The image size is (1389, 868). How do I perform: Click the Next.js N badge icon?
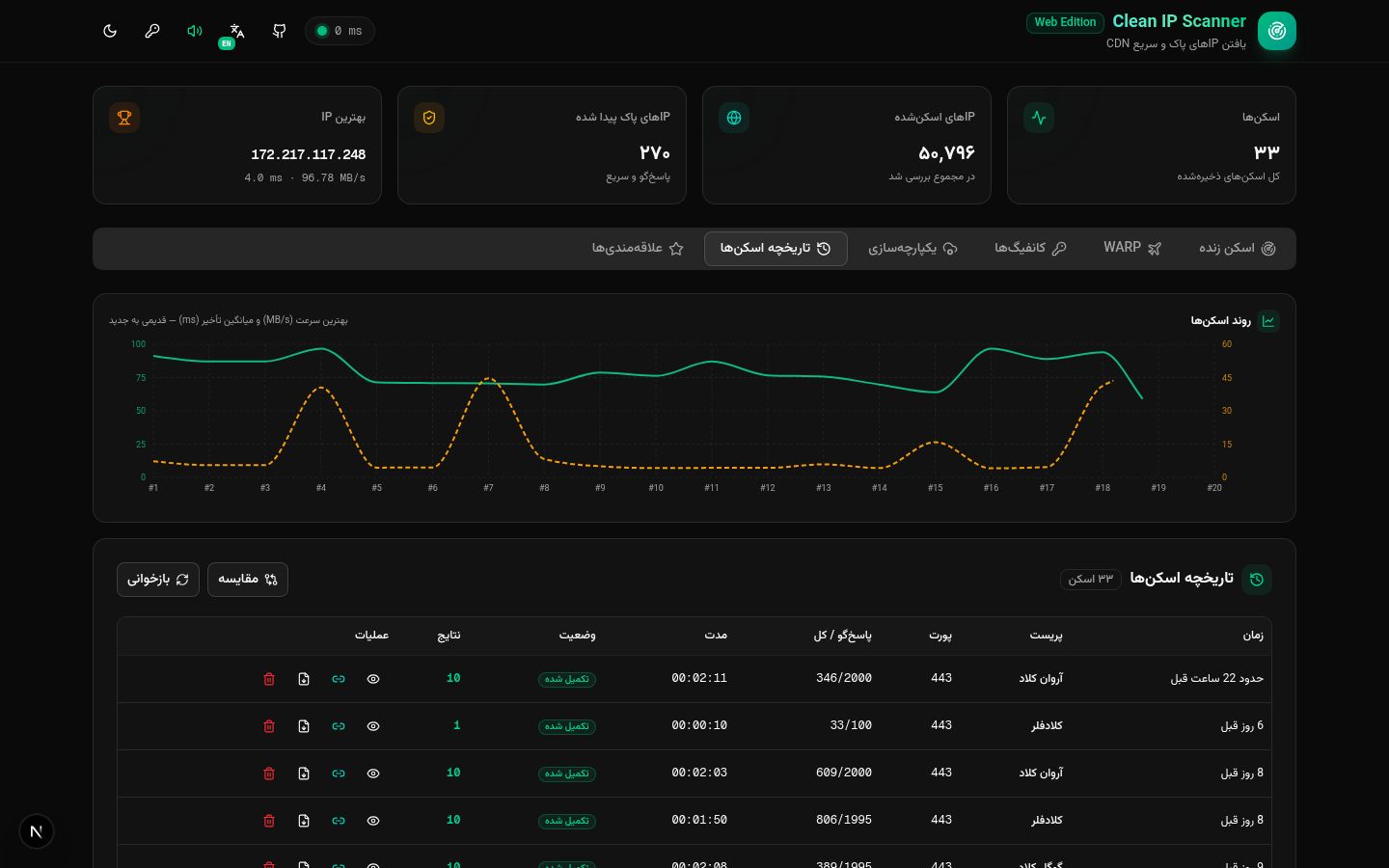coord(37,831)
